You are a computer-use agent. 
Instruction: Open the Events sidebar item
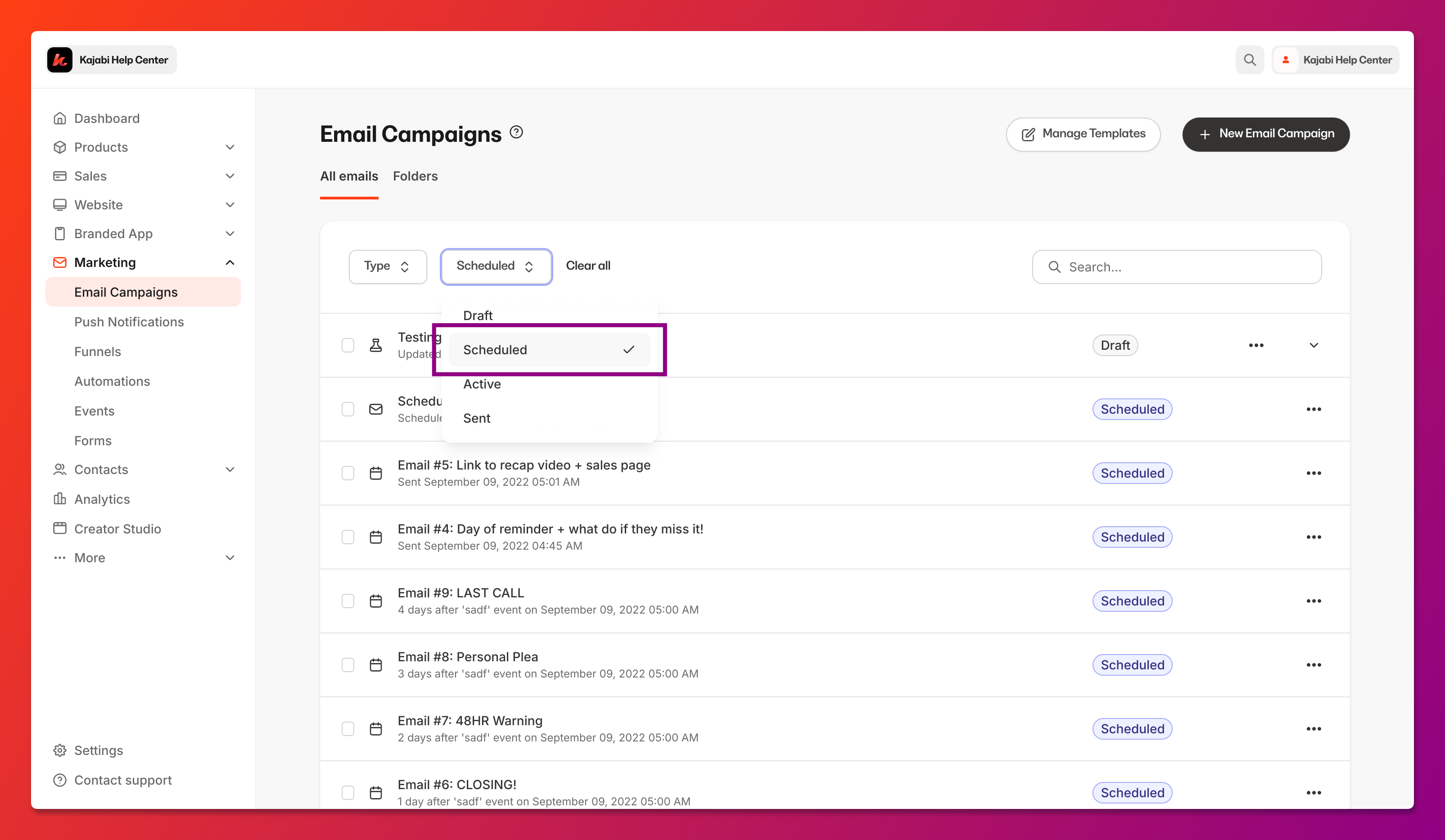(x=94, y=411)
